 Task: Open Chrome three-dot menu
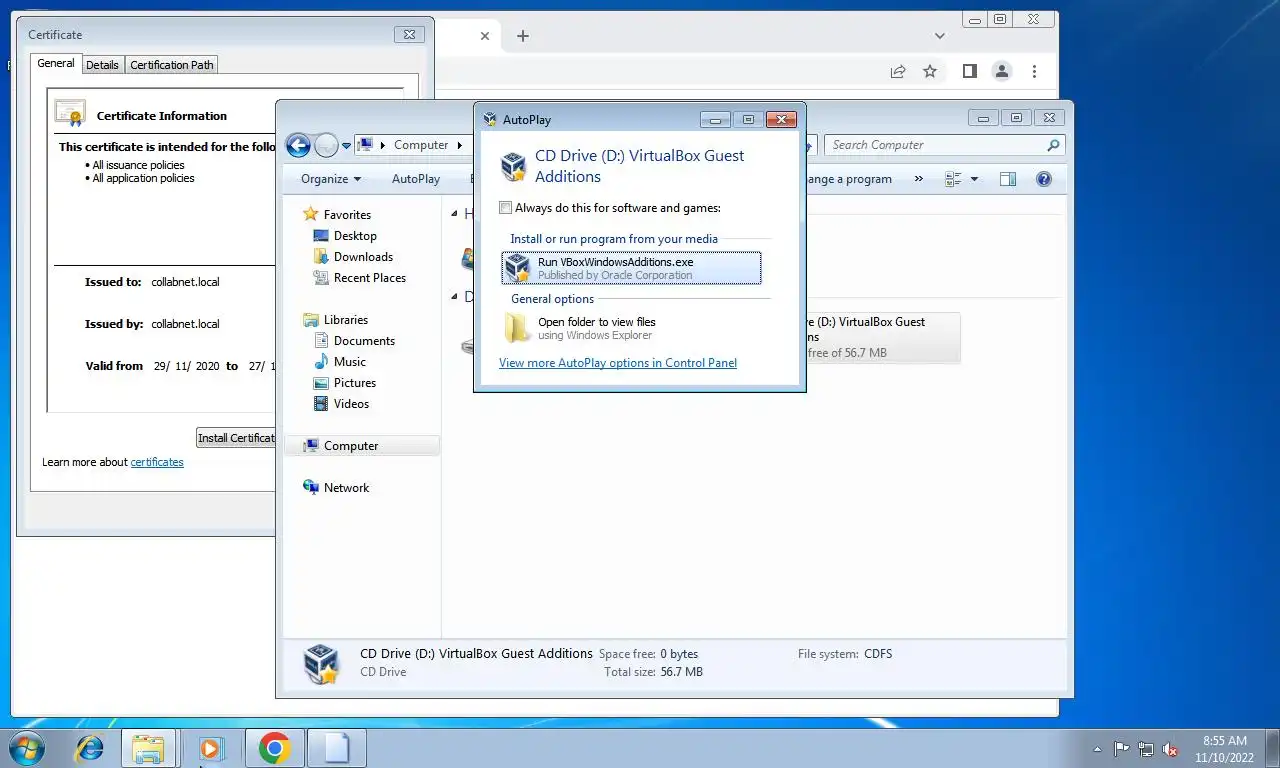pyautogui.click(x=1034, y=71)
